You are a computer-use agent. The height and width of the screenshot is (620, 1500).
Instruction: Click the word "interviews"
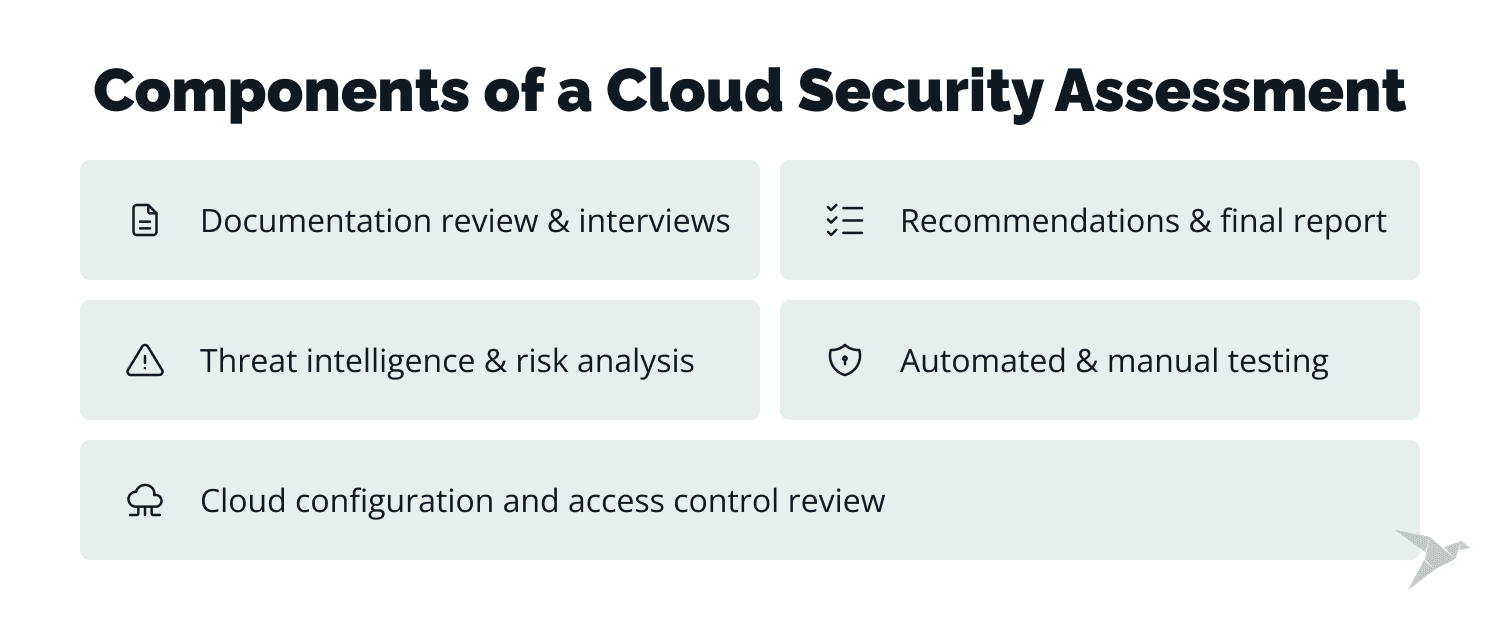654,221
